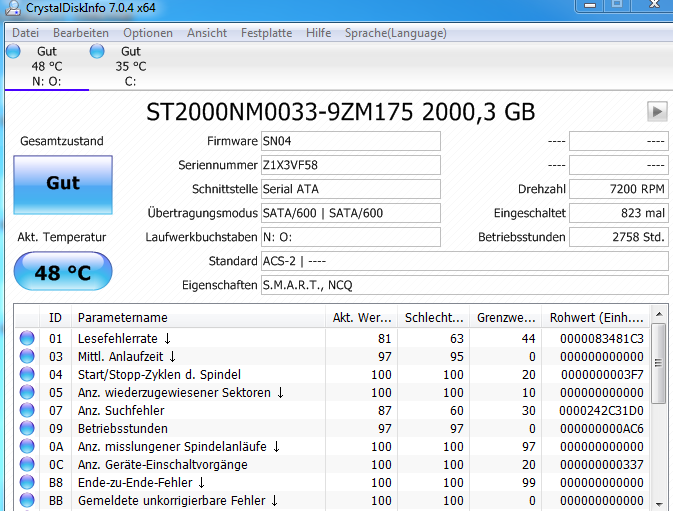The width and height of the screenshot is (673, 511).
Task: Click the status orb in row BB unkorrigierbare Fehler
Action: click(27, 500)
